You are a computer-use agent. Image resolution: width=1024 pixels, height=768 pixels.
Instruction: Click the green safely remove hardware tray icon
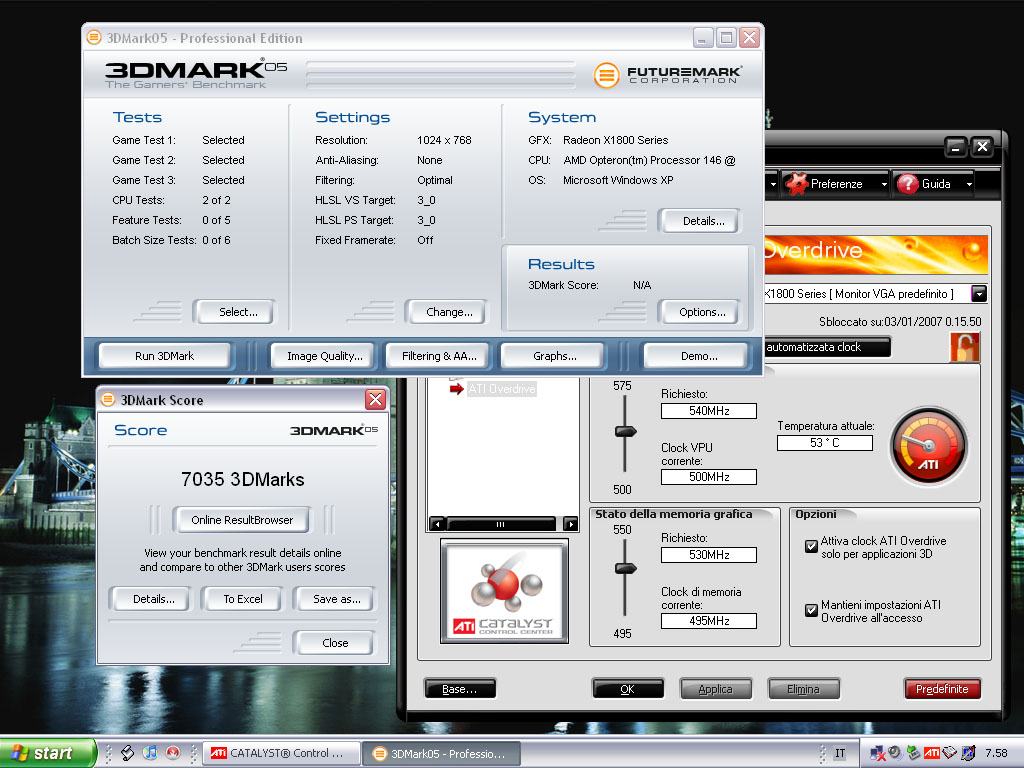coord(914,753)
